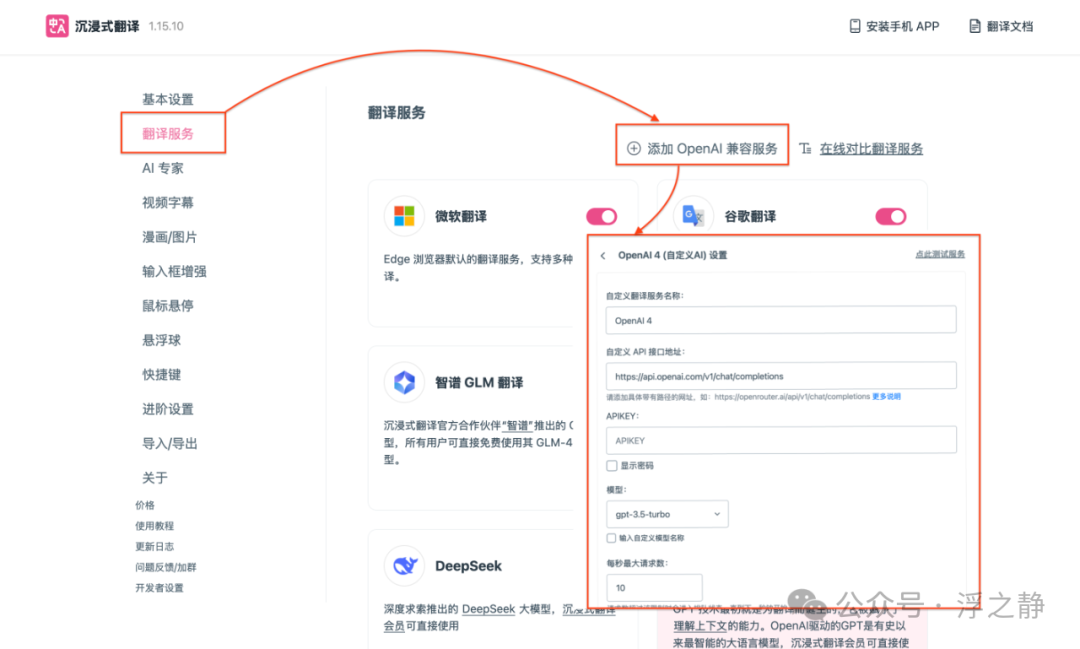Open 导入/导出 settings section
Screen dimensions: 1080x649
[x=169, y=444]
